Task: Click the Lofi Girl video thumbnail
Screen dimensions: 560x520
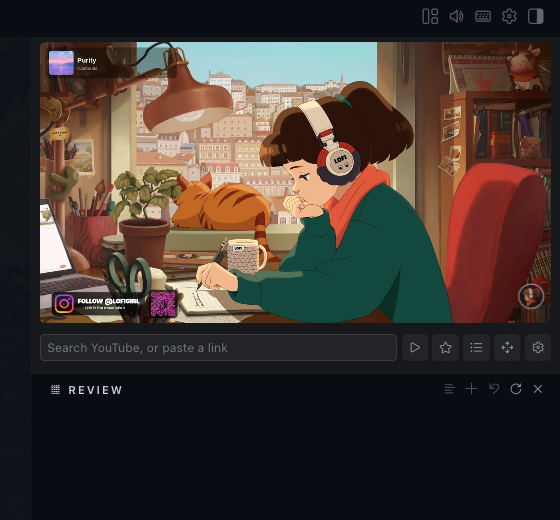Action: pos(295,182)
